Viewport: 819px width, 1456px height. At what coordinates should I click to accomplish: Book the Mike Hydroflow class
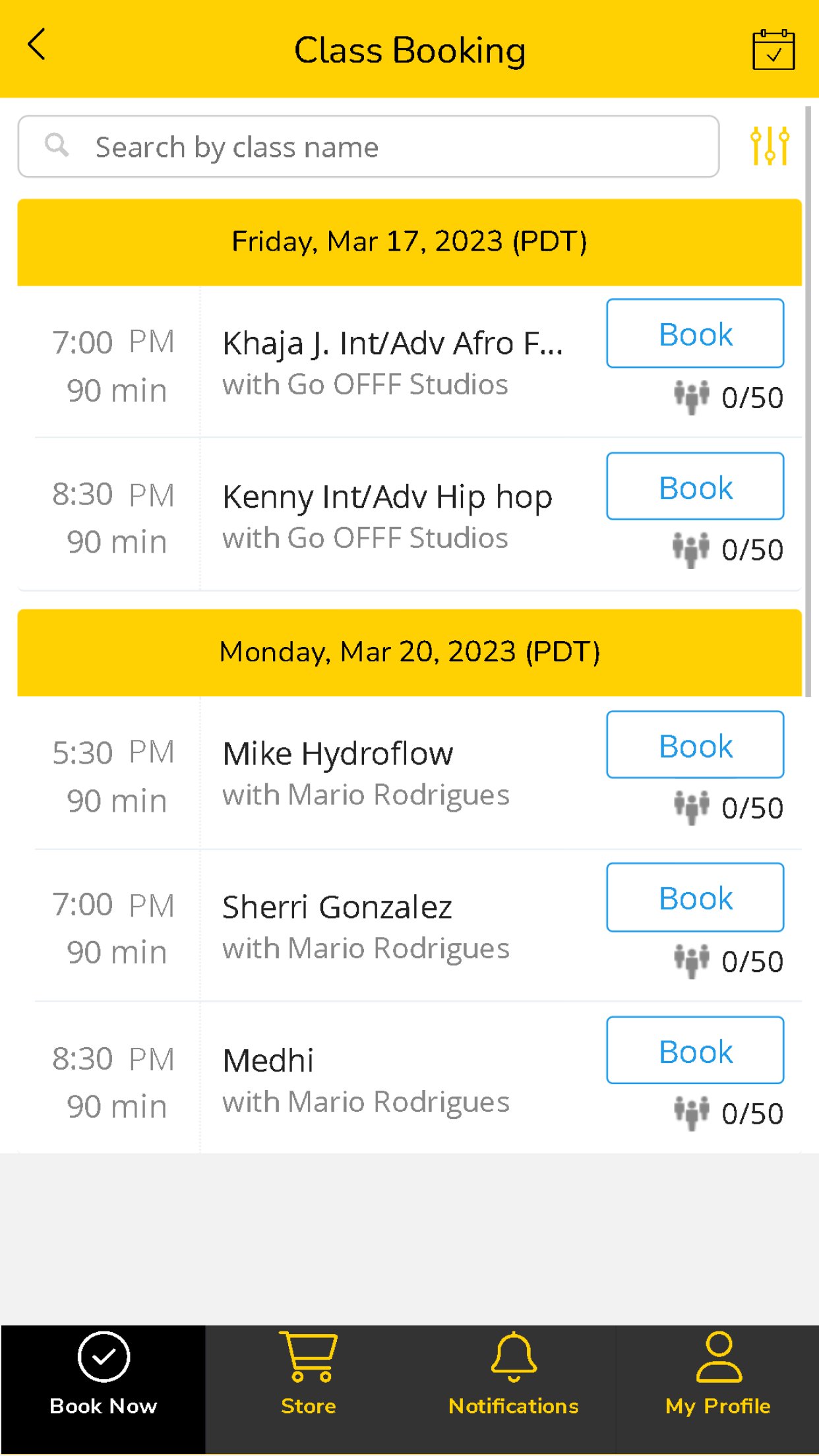[695, 745]
